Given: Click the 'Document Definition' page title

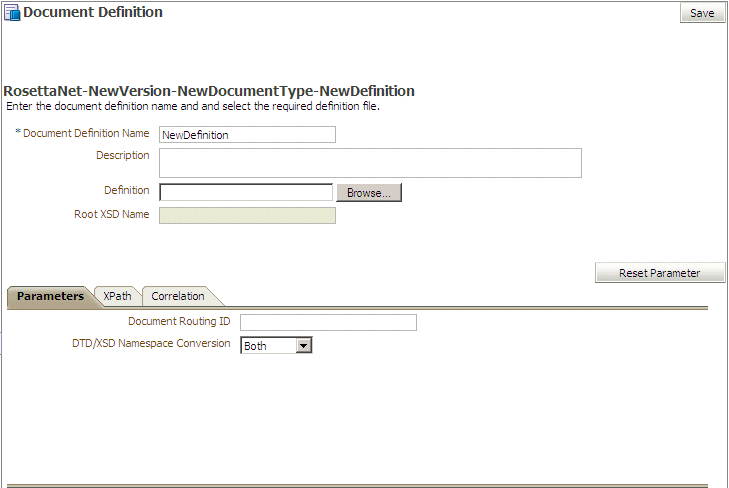Looking at the screenshot, I should 93,12.
